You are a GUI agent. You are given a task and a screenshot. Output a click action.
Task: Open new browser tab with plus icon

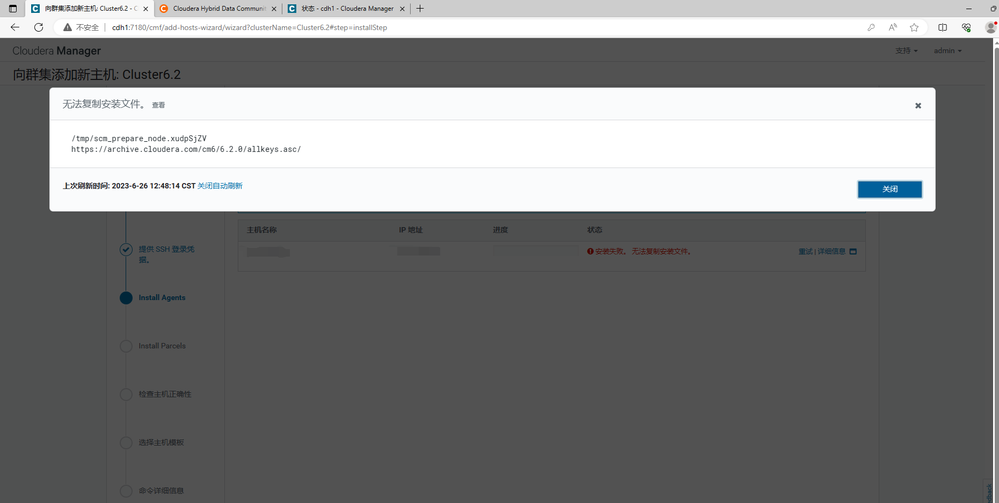click(420, 9)
